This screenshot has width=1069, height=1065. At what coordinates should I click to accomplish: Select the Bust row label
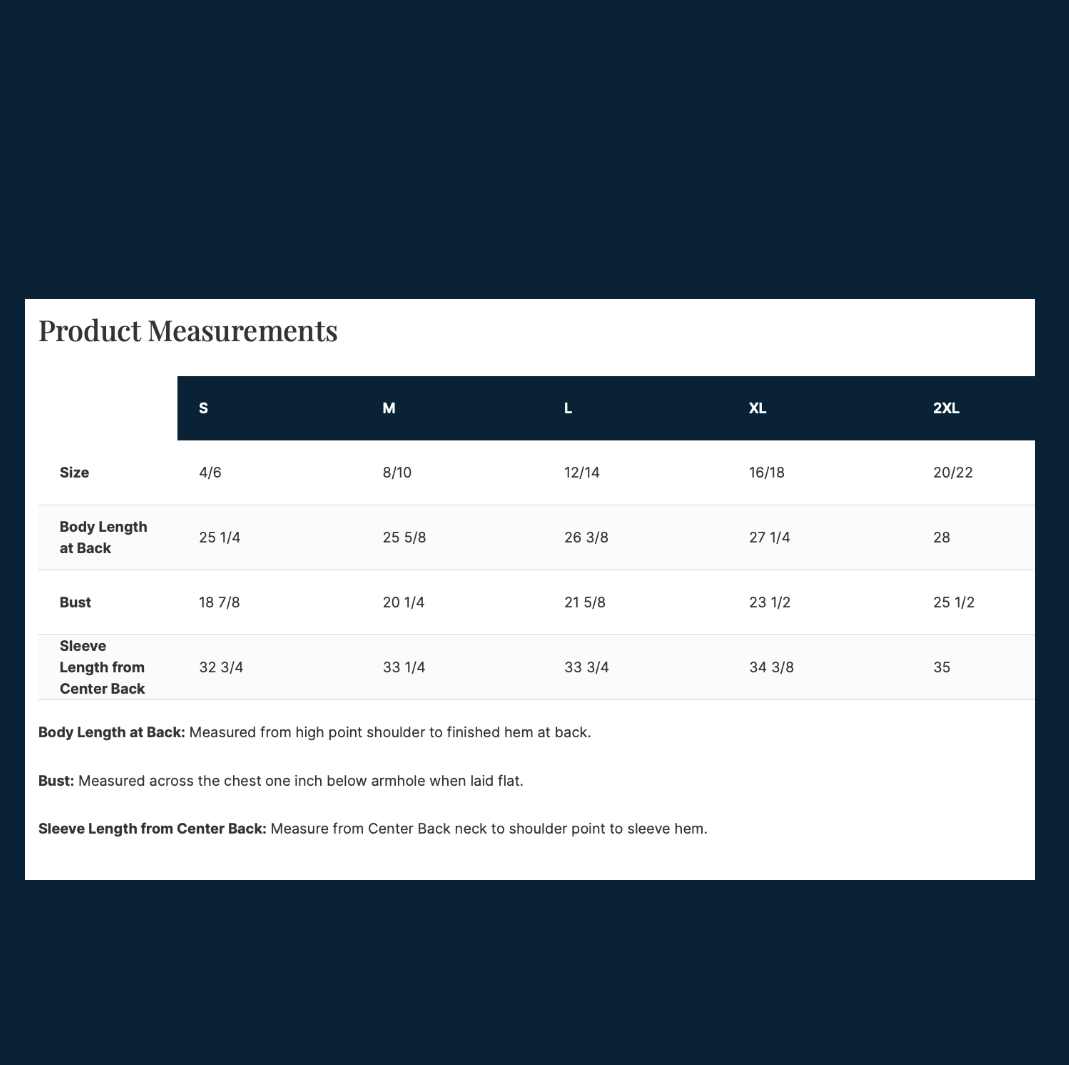tap(75, 602)
